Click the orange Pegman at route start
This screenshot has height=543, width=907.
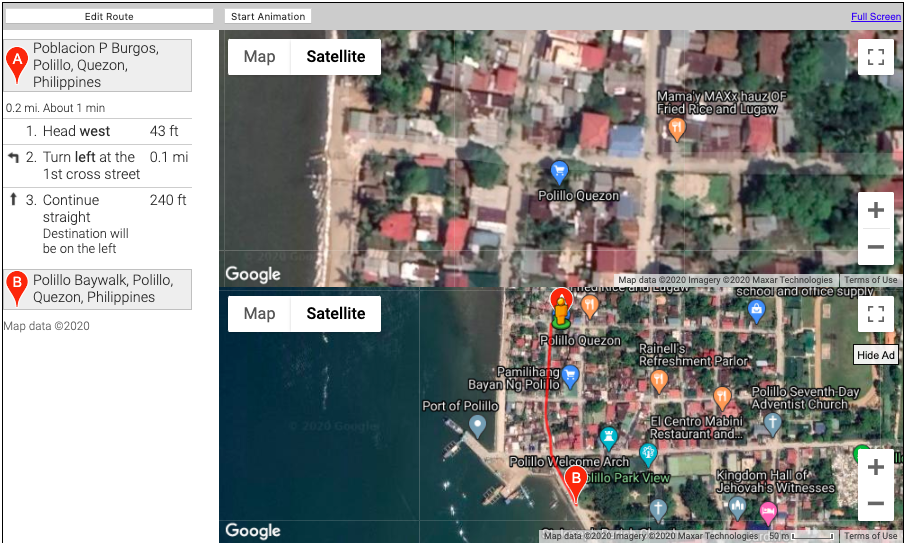click(562, 309)
